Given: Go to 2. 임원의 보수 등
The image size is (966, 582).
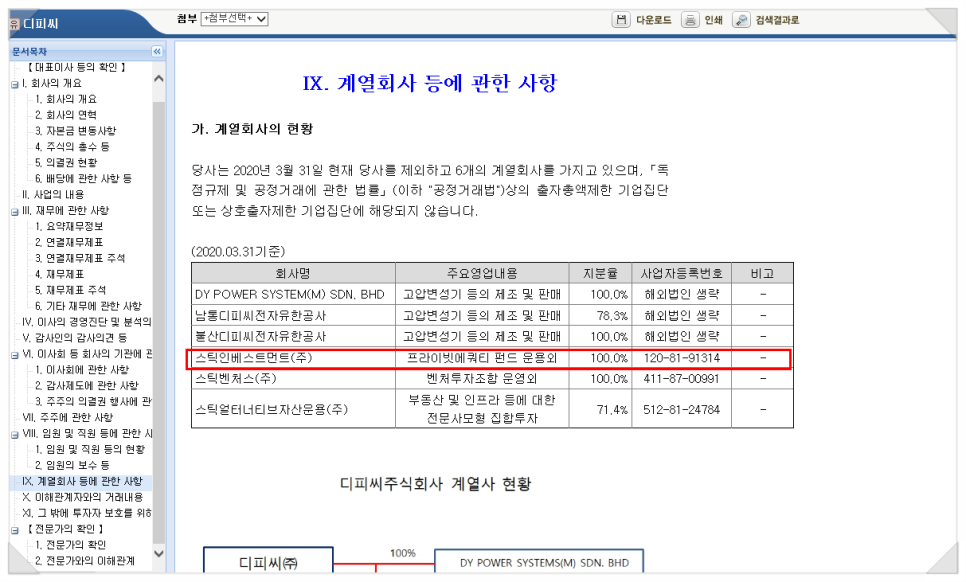Looking at the screenshot, I should [x=73, y=466].
